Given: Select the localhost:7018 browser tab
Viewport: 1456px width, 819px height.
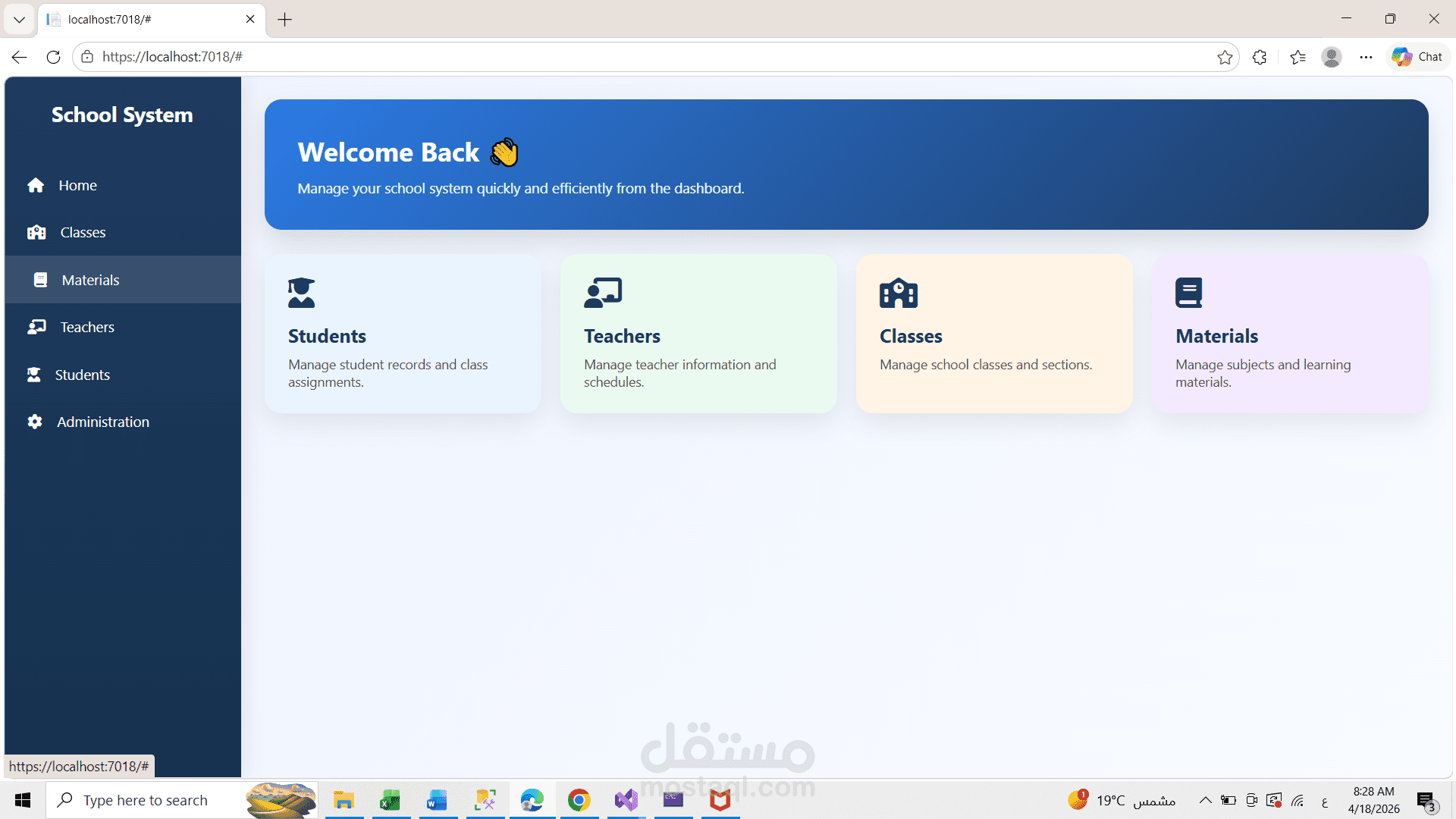Looking at the screenshot, I should (x=150, y=20).
